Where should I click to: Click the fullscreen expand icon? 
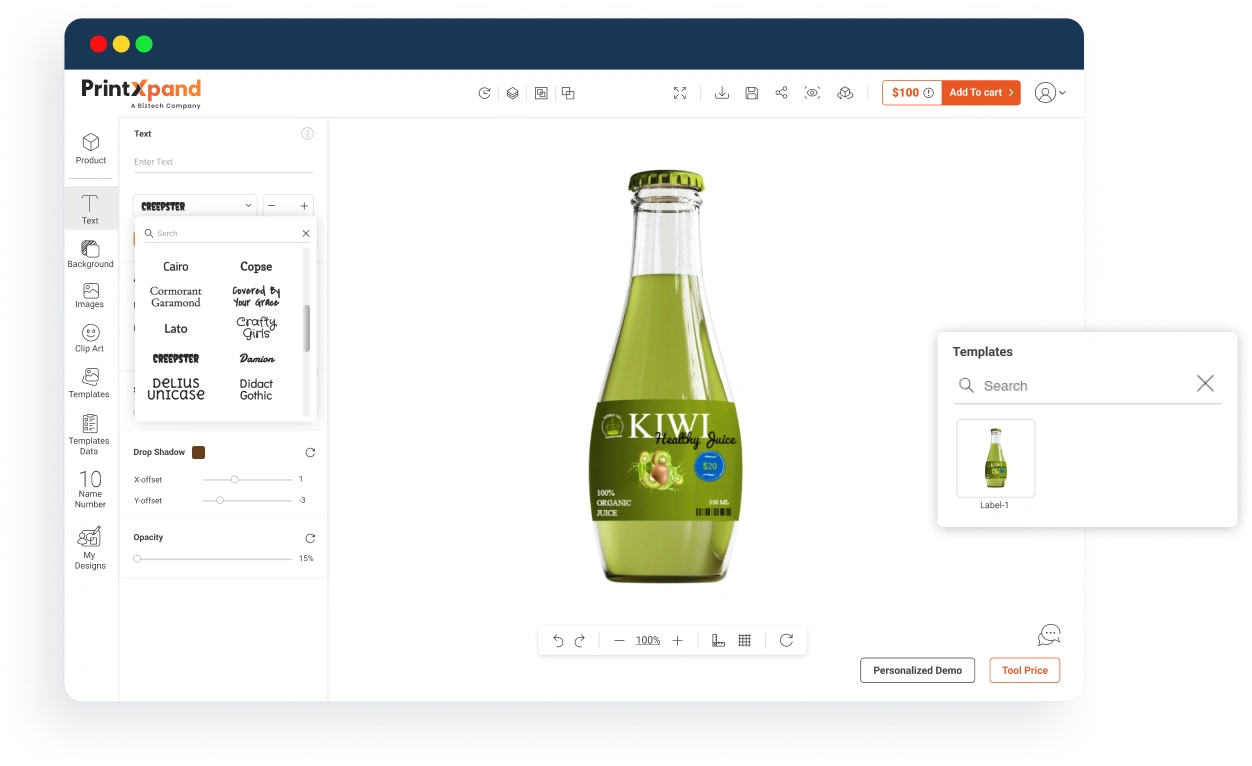tap(680, 93)
